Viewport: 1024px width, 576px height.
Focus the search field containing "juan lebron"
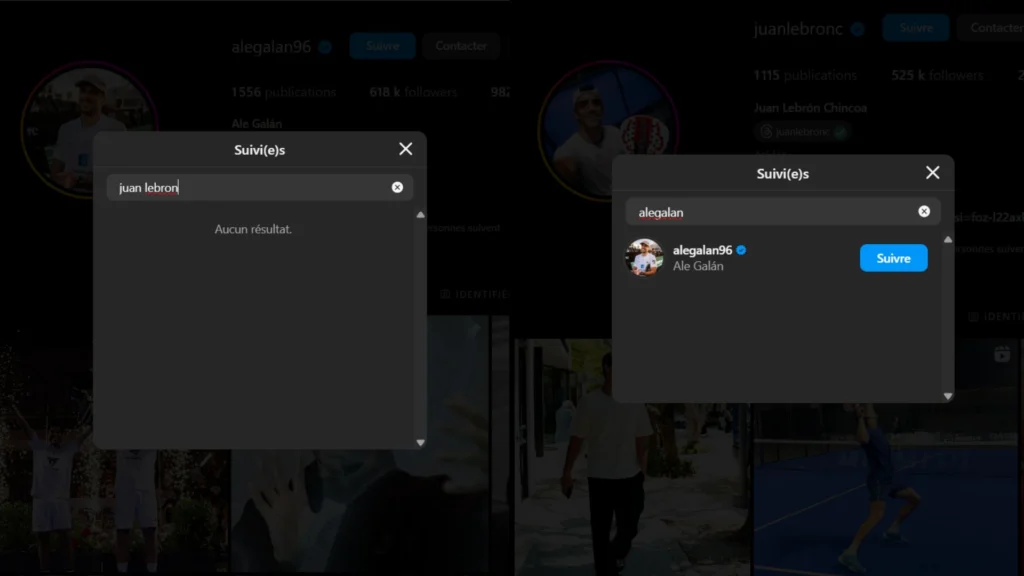(x=259, y=187)
